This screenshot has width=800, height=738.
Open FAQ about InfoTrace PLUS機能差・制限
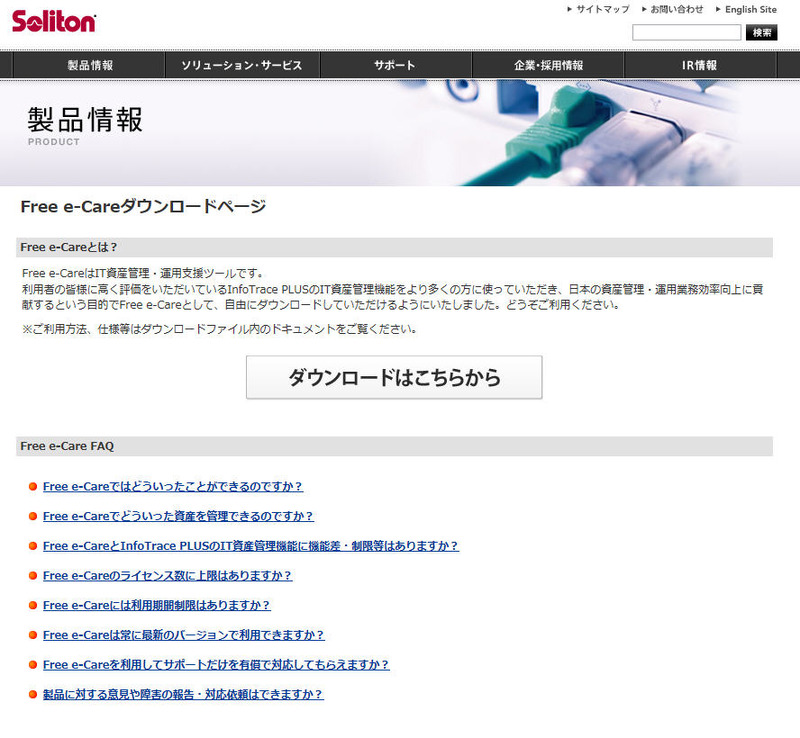(x=250, y=546)
